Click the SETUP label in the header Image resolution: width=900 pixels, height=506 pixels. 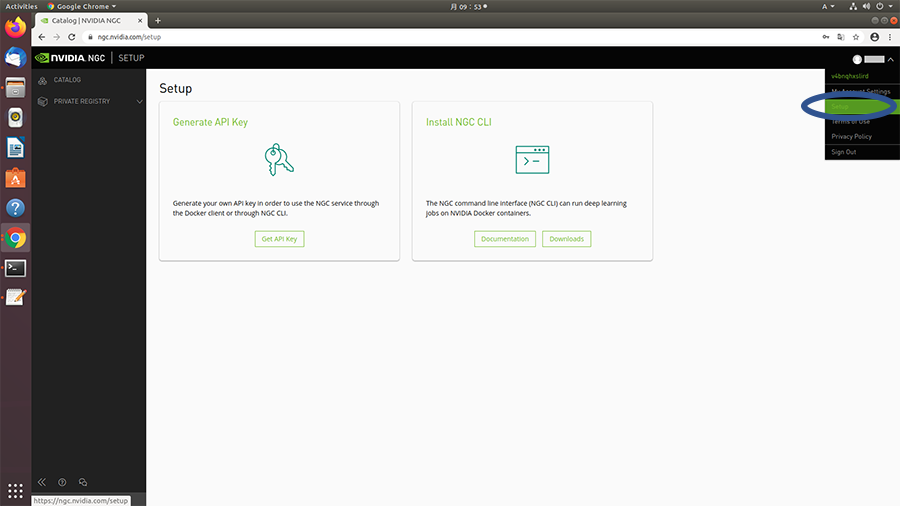point(131,58)
